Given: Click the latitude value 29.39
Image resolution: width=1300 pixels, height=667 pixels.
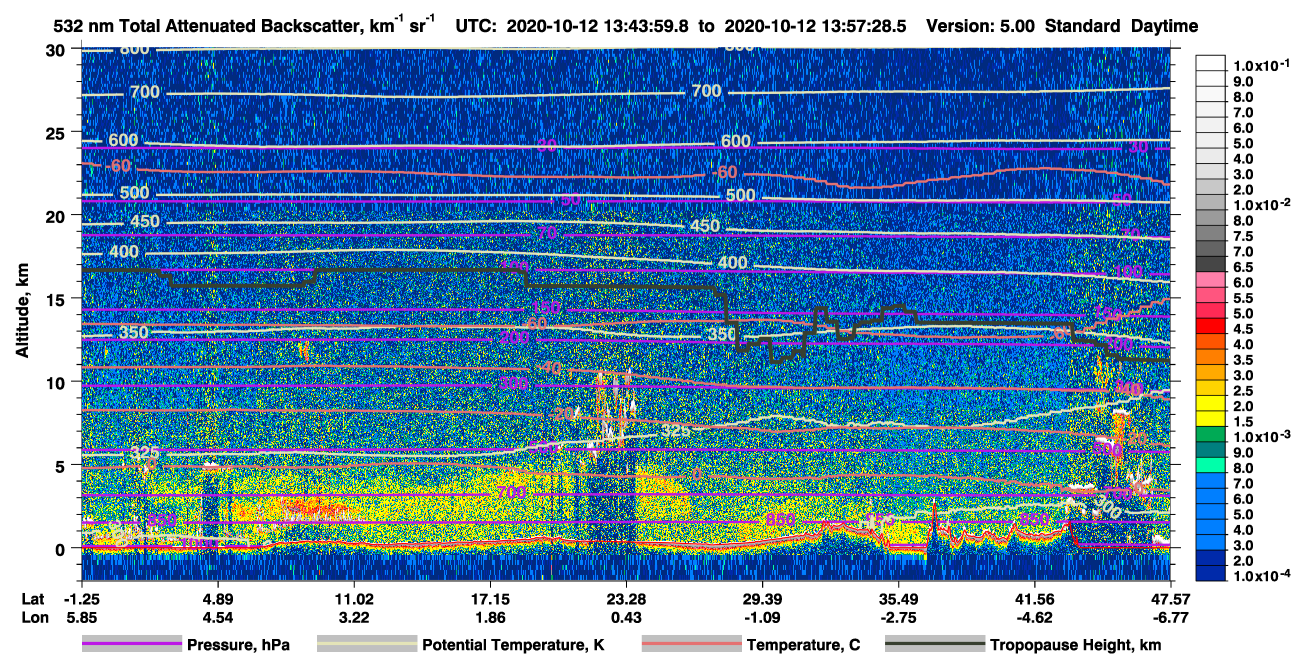Looking at the screenshot, I should pyautogui.click(x=762, y=598).
